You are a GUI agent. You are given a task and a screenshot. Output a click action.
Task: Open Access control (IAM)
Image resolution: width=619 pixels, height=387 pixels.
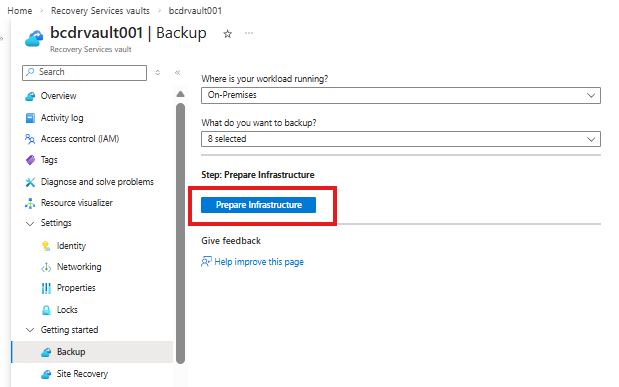80,139
